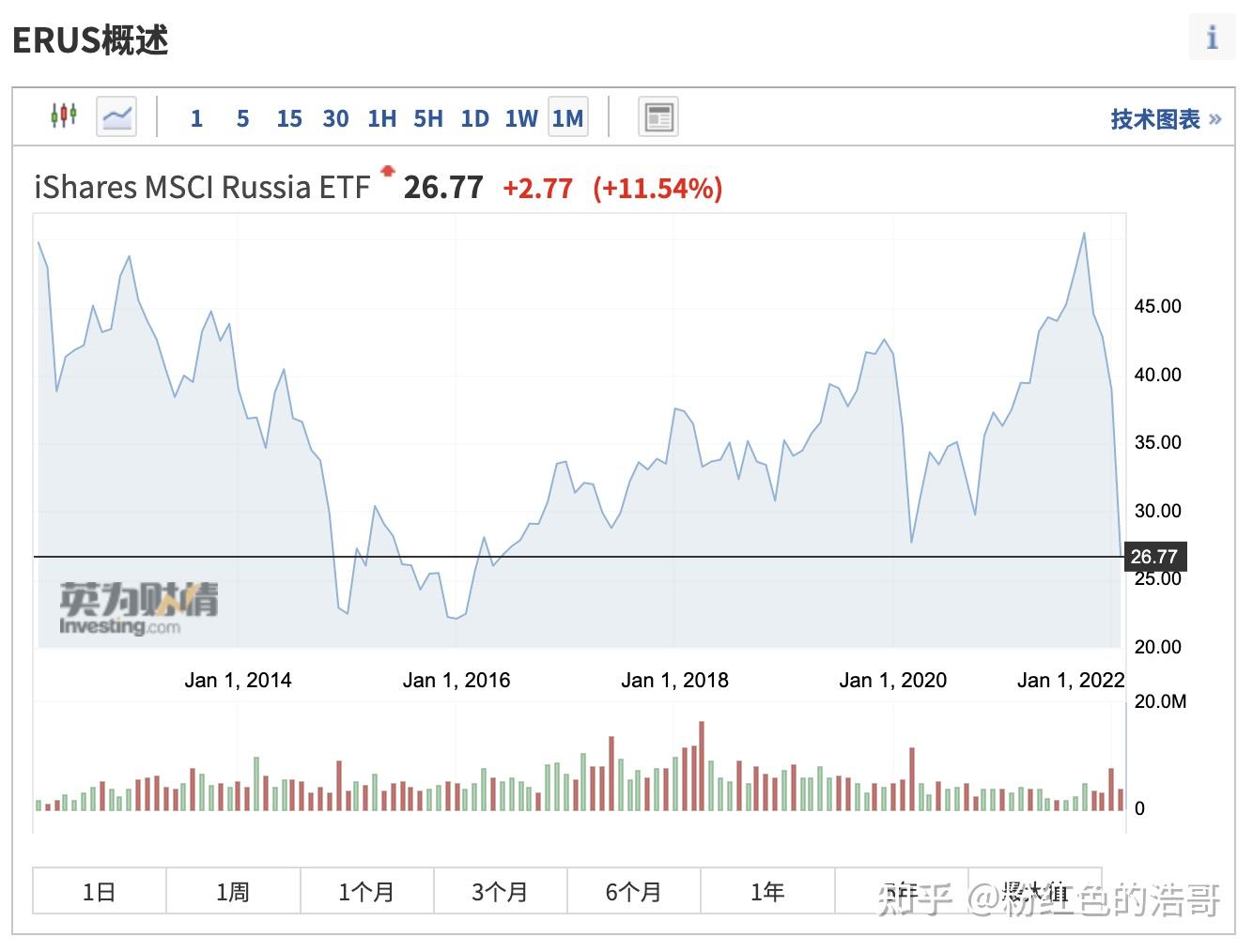Choose the 30 minute interval
1253x952 pixels.
(x=335, y=118)
